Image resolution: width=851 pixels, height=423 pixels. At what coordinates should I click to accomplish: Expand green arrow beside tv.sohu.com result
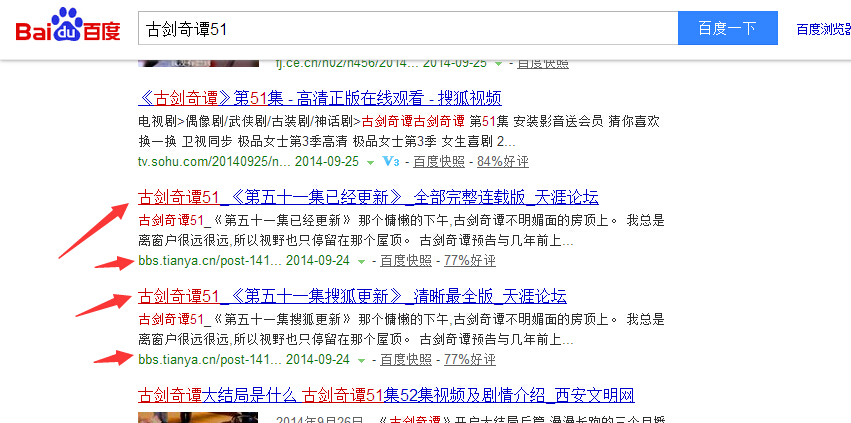click(369, 162)
